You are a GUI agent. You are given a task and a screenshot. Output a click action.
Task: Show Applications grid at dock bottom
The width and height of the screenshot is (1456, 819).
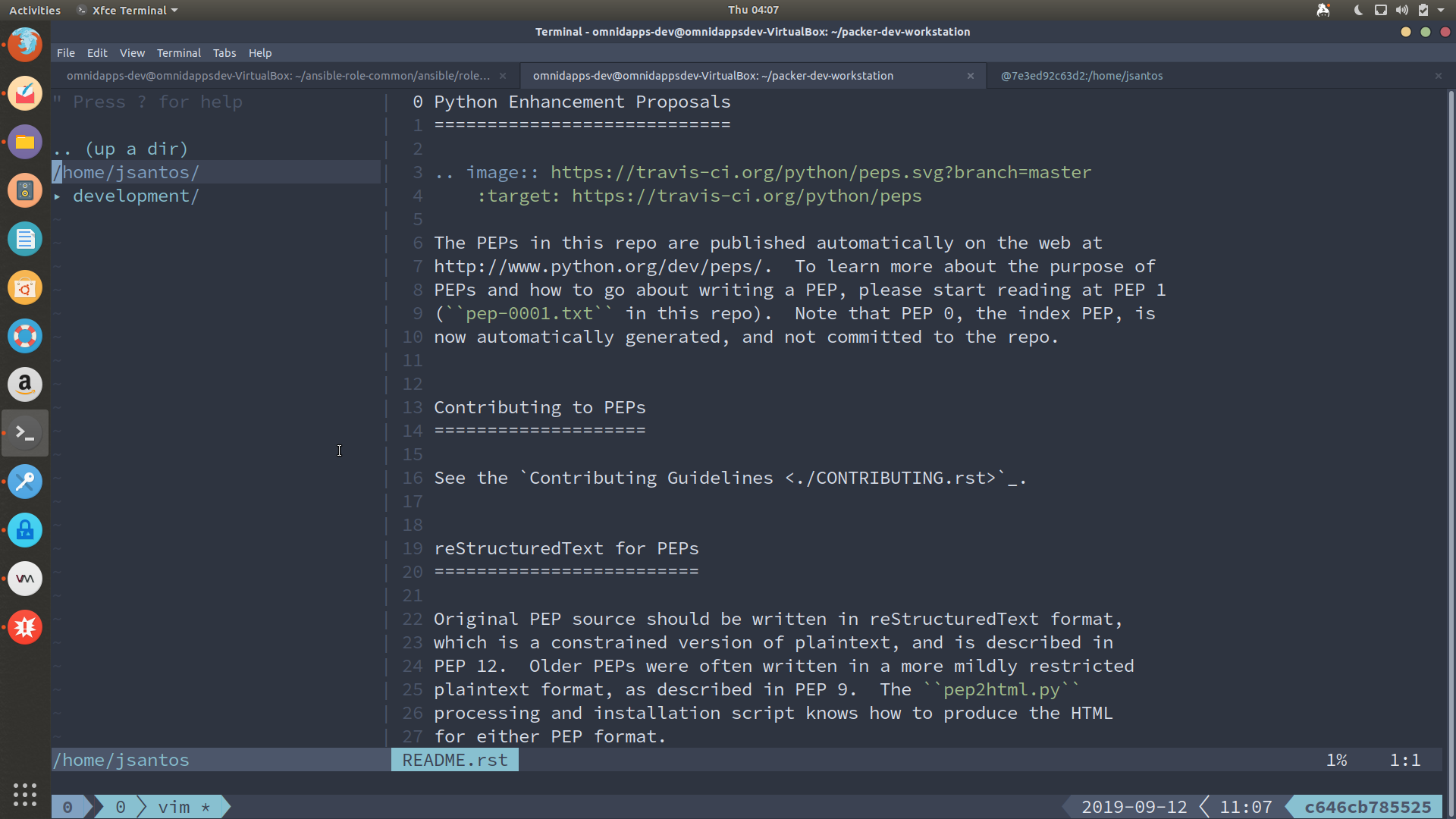25,794
